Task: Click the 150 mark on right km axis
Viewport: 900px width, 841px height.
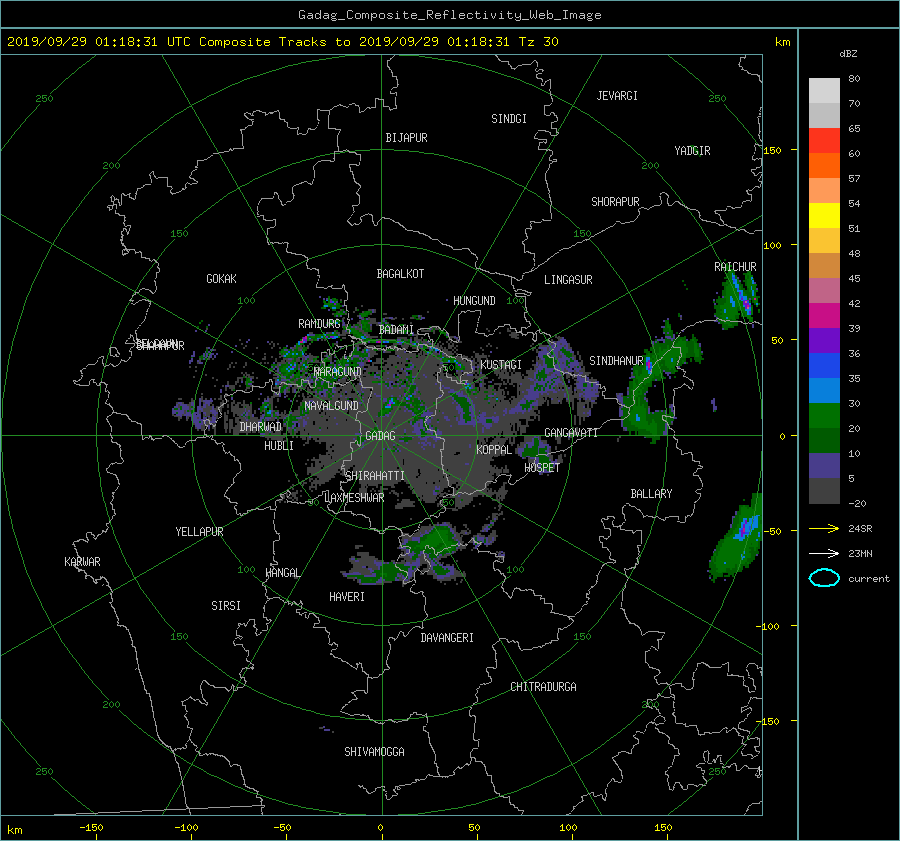Action: tap(772, 150)
